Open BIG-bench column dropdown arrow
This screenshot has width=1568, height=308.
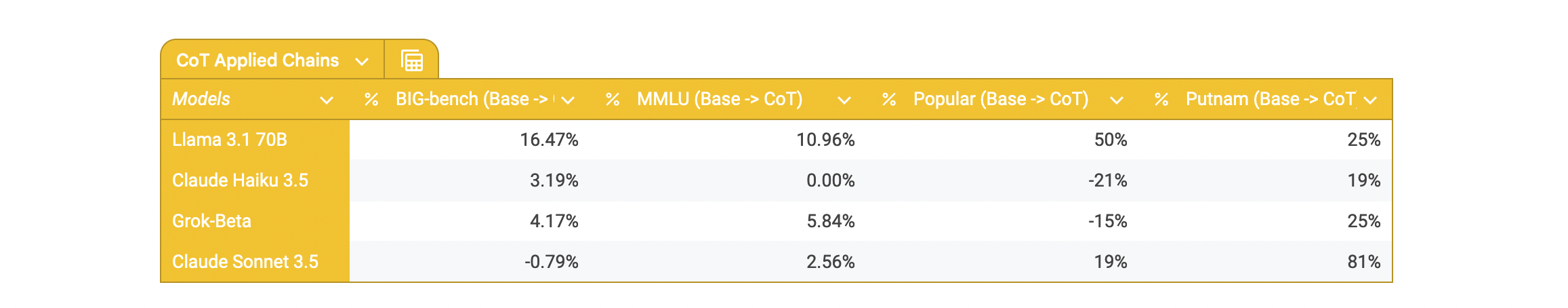pos(568,100)
